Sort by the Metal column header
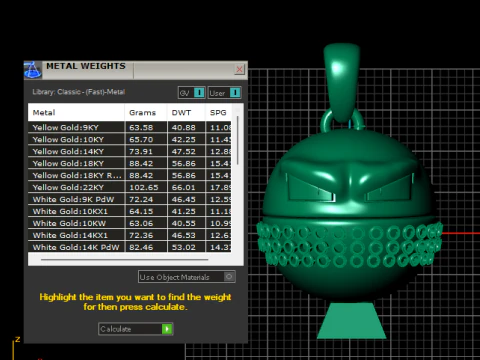 click(x=76, y=113)
